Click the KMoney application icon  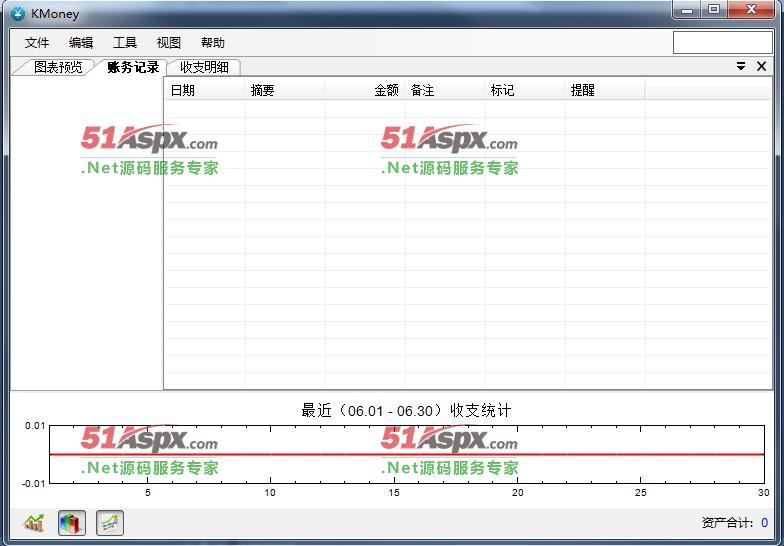click(x=18, y=14)
